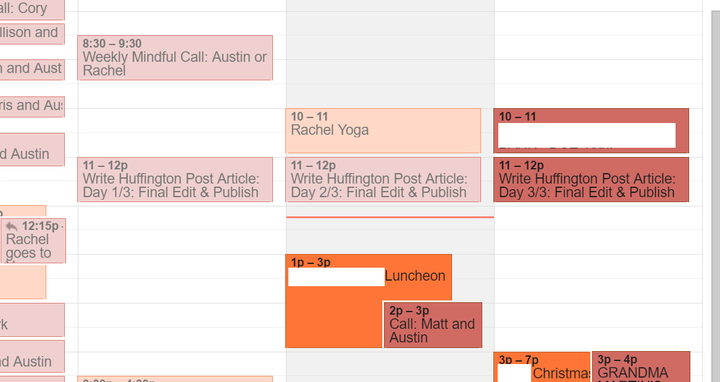Click the redacted dark red 10 – 11 event
The height and width of the screenshot is (382, 720).
(591, 131)
